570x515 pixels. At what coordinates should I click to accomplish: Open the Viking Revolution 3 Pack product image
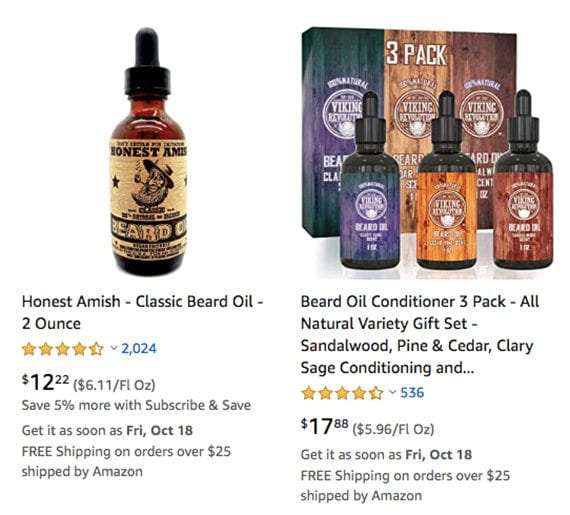[428, 153]
